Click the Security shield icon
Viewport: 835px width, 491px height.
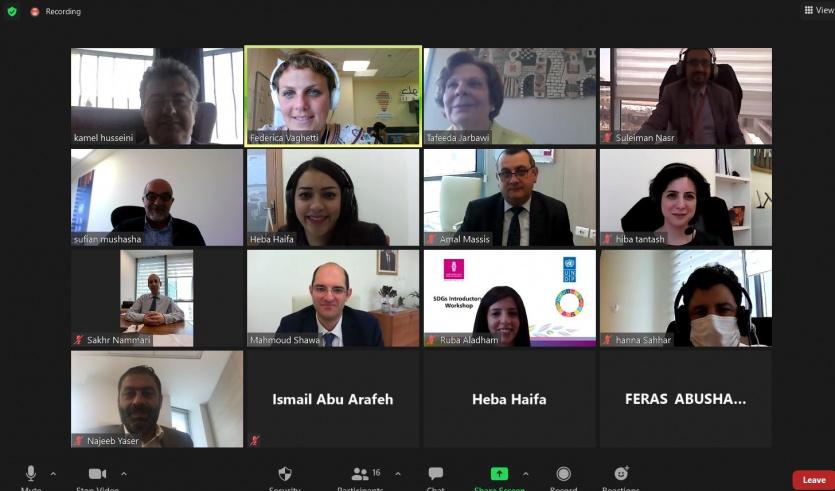click(x=285, y=473)
